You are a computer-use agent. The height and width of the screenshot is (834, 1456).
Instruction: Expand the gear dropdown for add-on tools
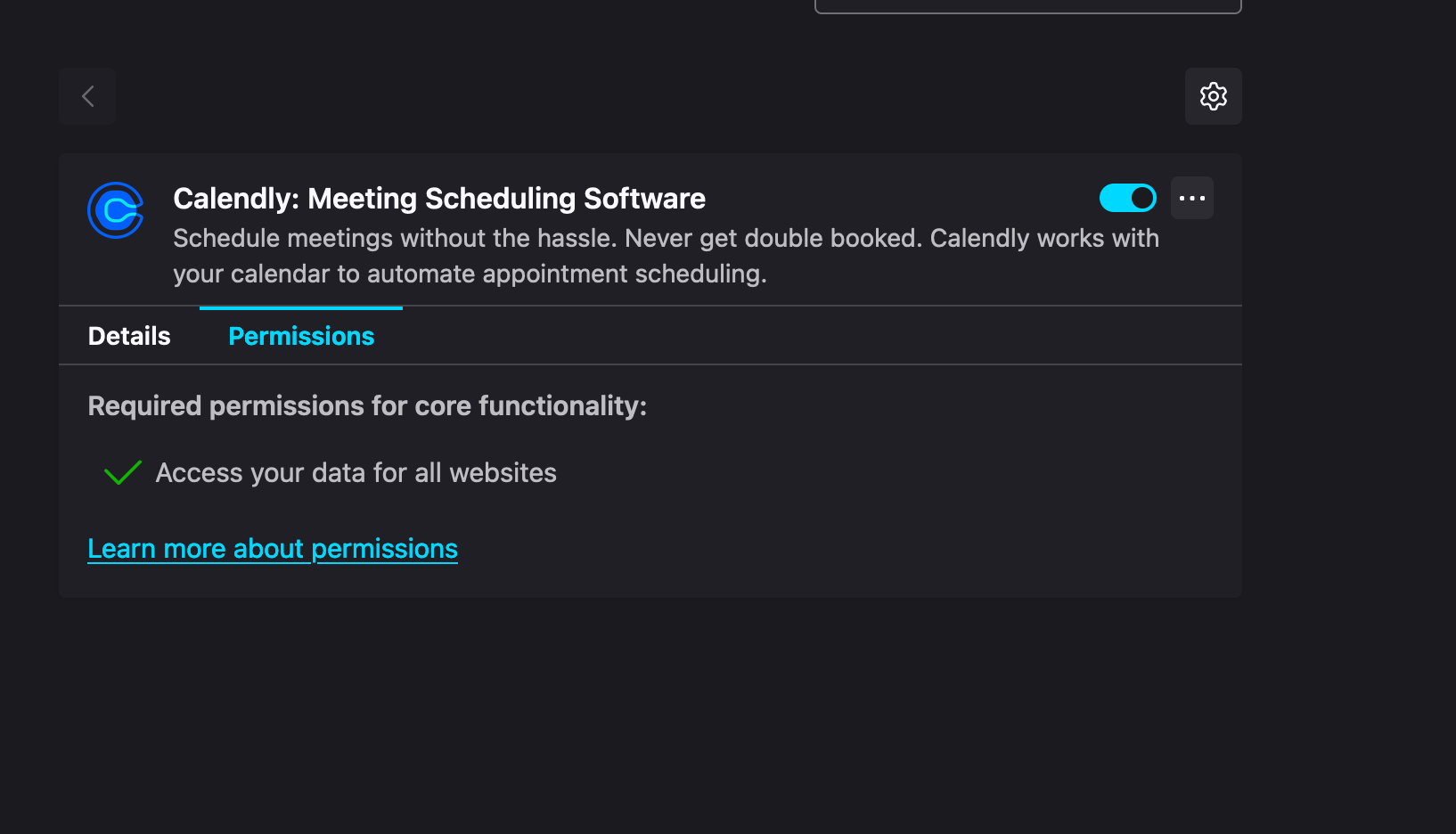1213,96
